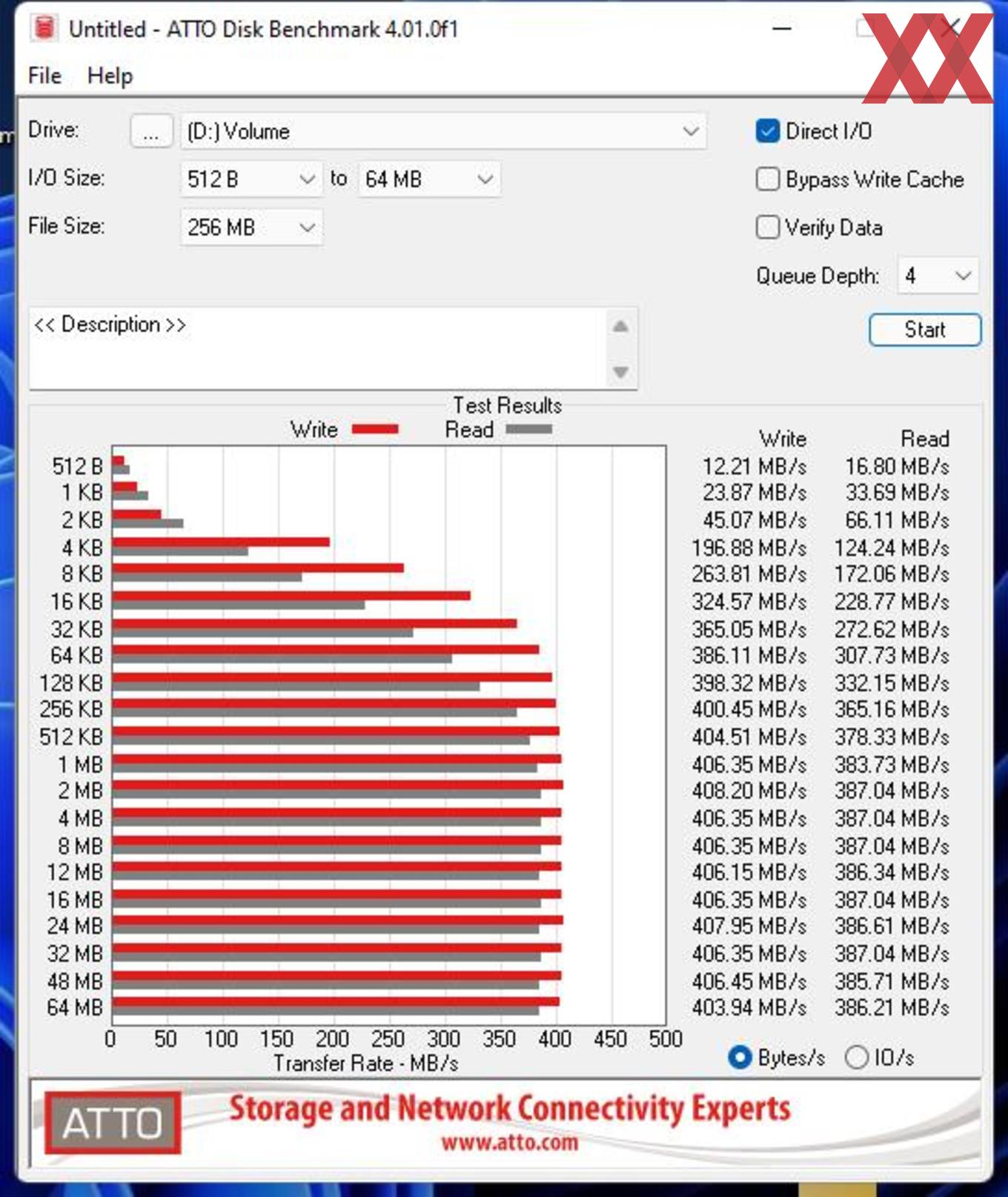Click the 48 MB row label
This screenshot has width=1008, height=1197.
point(75,981)
